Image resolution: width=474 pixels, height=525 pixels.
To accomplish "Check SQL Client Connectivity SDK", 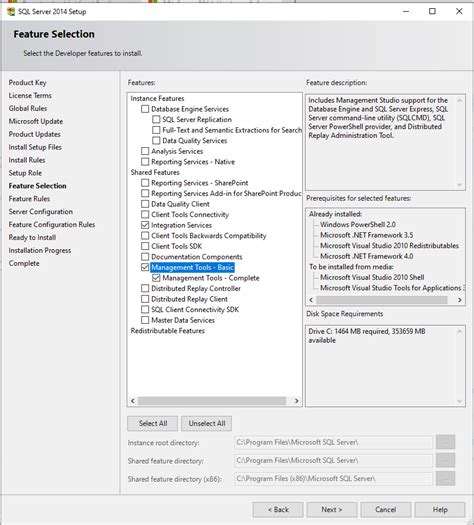I will (145, 309).
